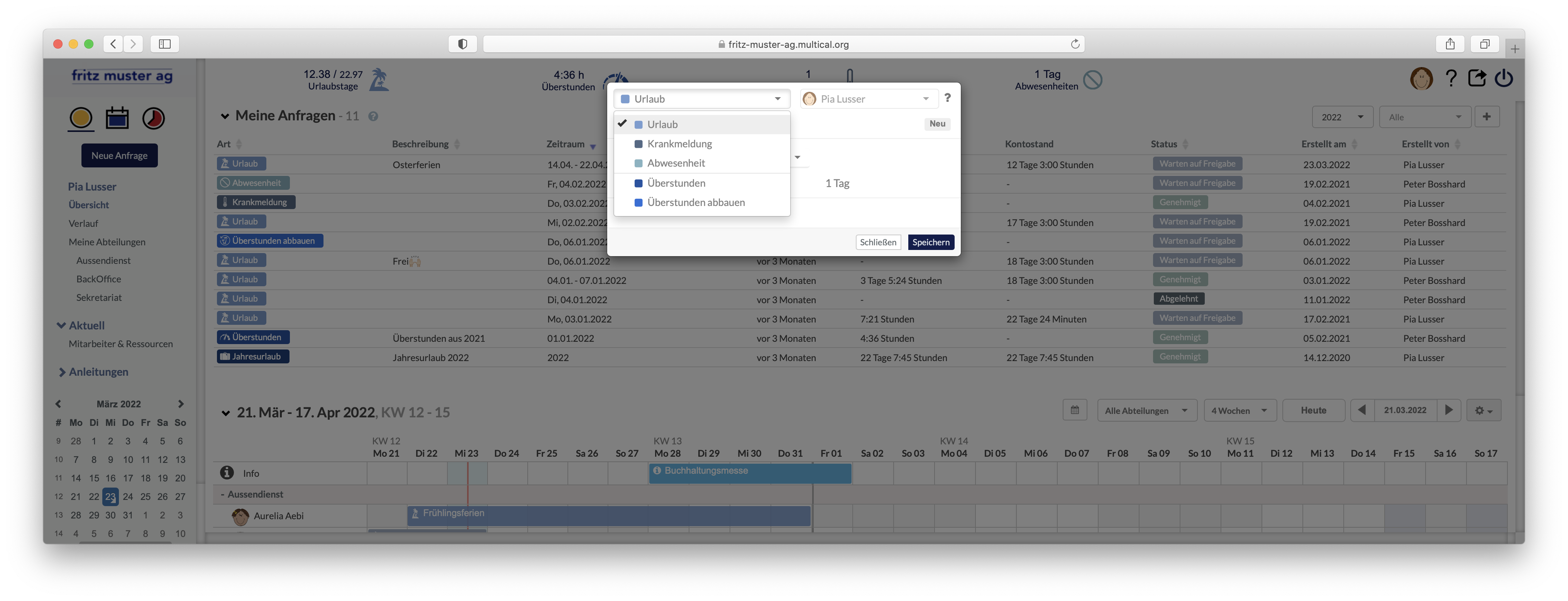This screenshot has height=601, width=1568.
Task: Open the request type combo box showing Urlaub
Action: pos(702,98)
